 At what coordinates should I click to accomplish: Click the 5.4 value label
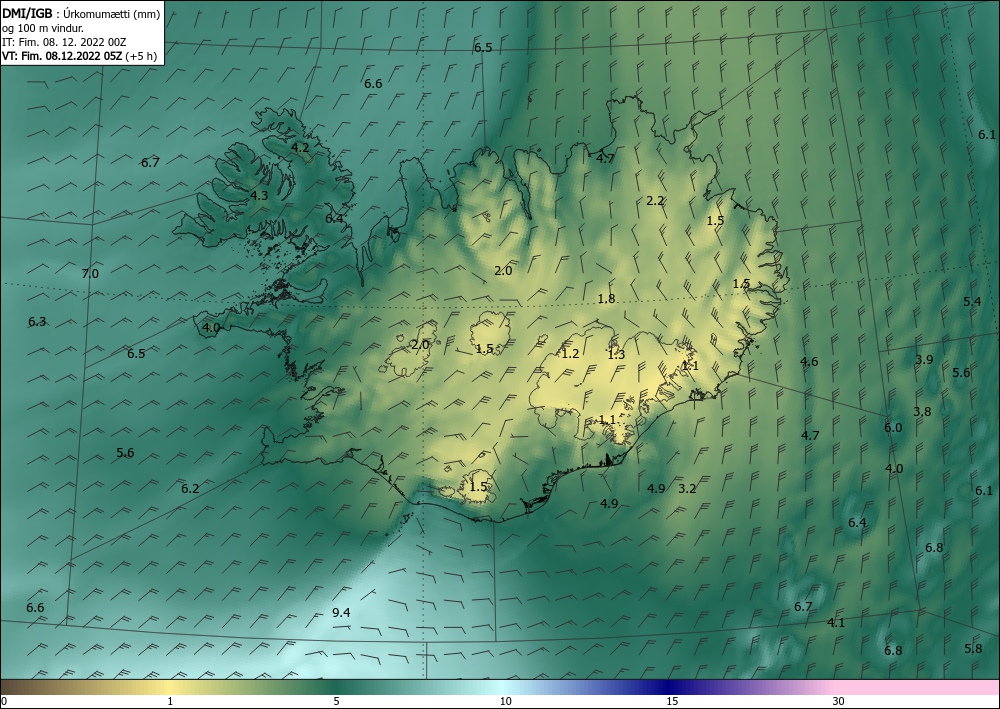[973, 302]
